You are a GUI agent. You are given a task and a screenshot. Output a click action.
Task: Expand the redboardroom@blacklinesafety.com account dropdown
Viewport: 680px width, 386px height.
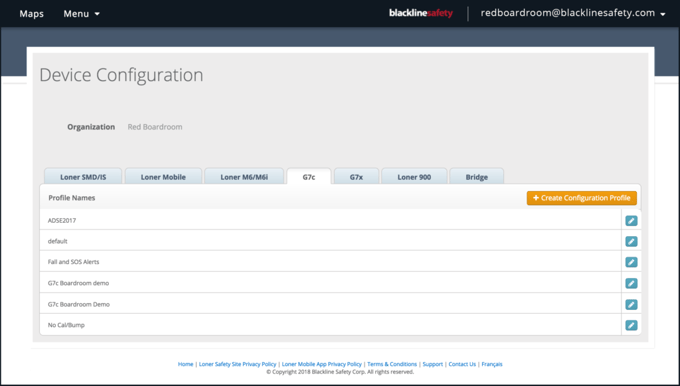(572, 13)
